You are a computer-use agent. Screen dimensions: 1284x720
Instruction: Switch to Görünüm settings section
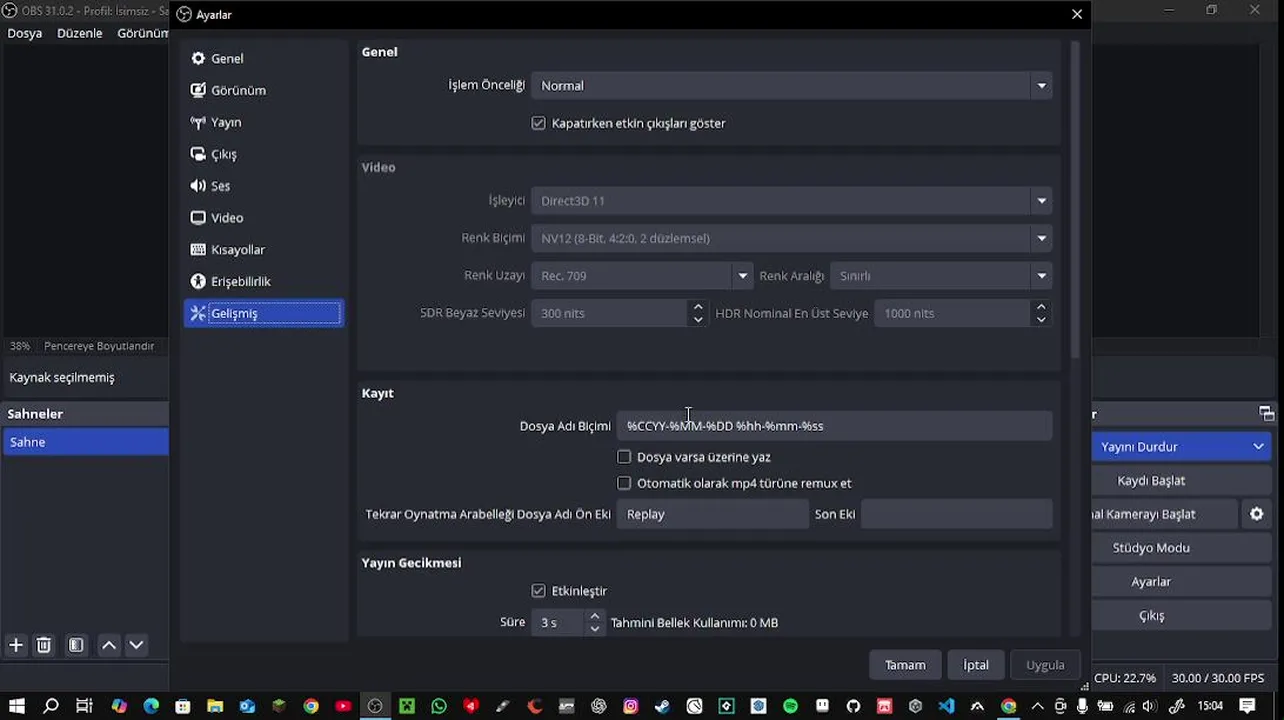tap(264, 90)
